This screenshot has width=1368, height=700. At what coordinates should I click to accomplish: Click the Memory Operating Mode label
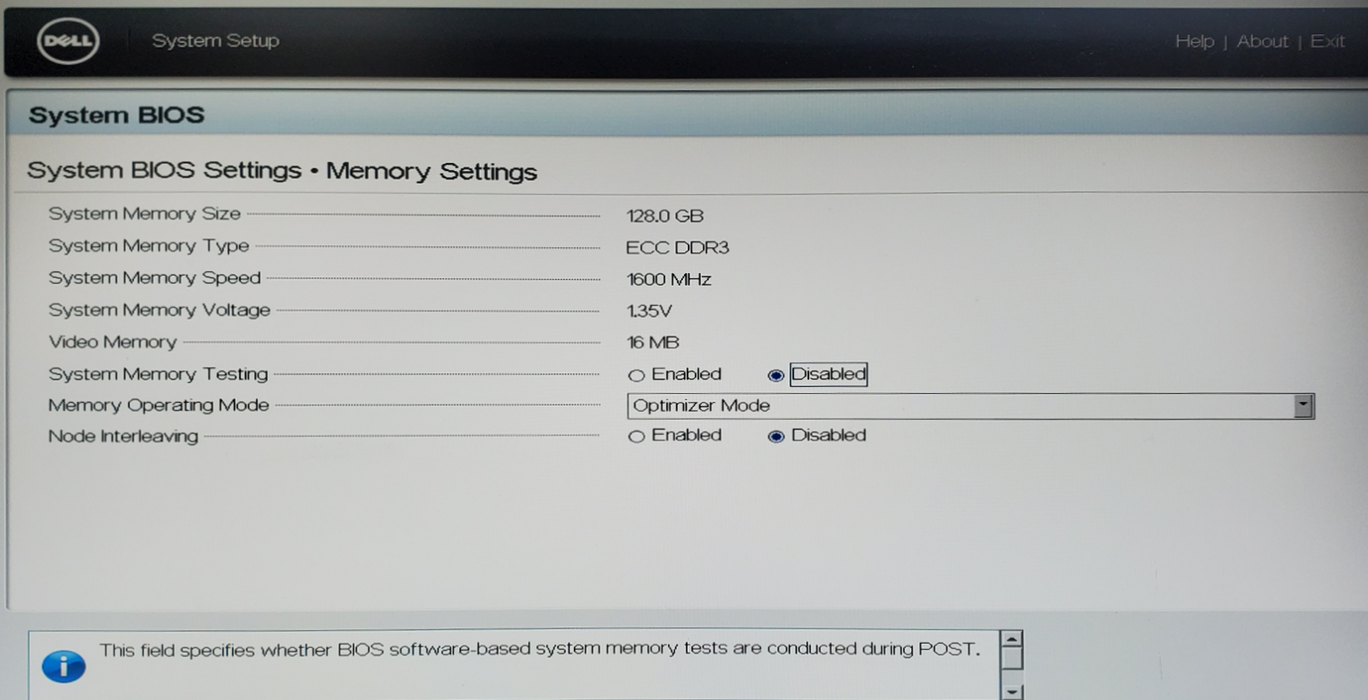(158, 405)
